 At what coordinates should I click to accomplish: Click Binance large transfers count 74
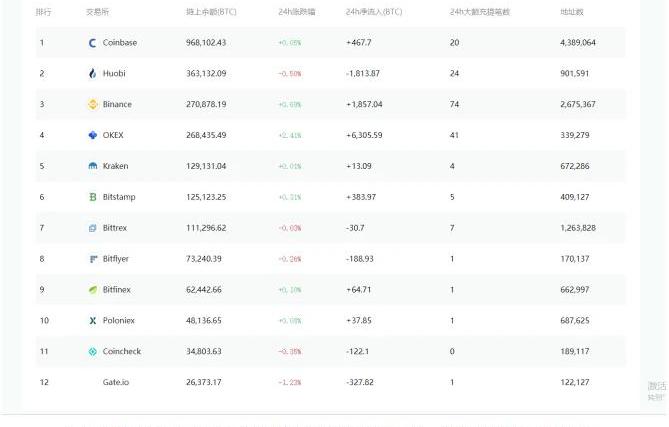click(454, 104)
